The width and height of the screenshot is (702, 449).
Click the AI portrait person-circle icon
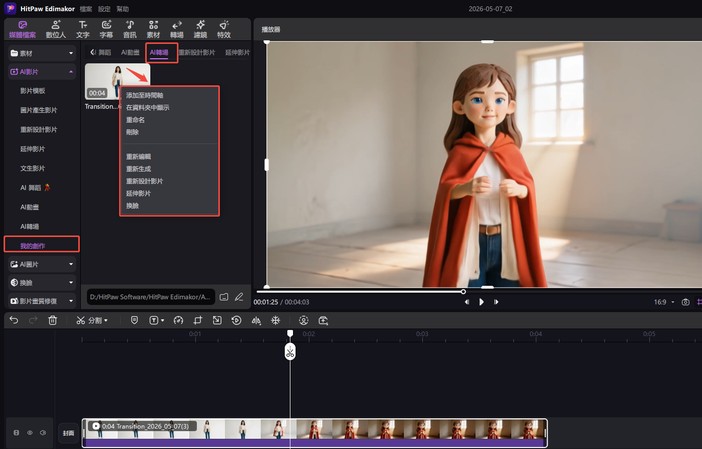tap(304, 320)
